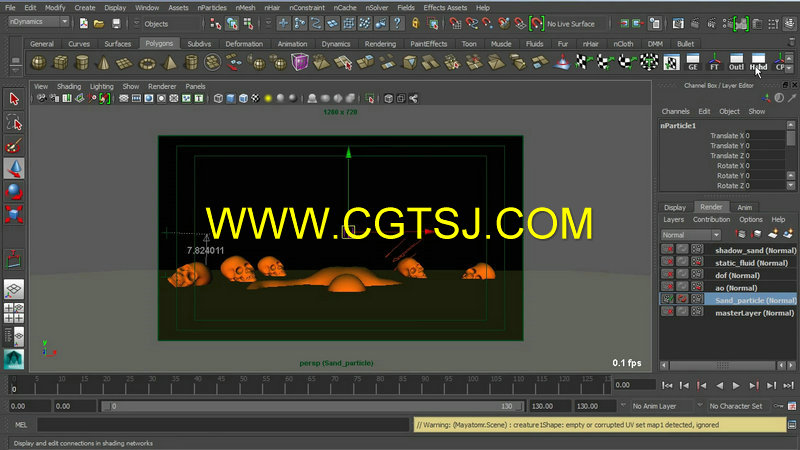Toggle renderable flag of Sand_particle layer

coord(667,299)
